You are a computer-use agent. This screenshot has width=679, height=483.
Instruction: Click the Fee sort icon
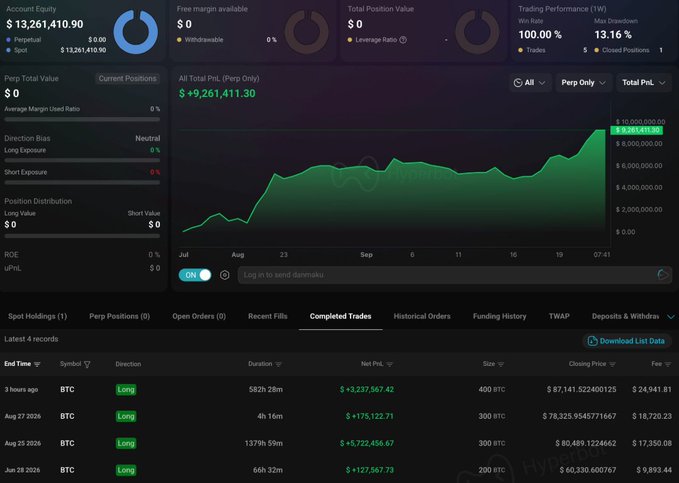(x=668, y=364)
